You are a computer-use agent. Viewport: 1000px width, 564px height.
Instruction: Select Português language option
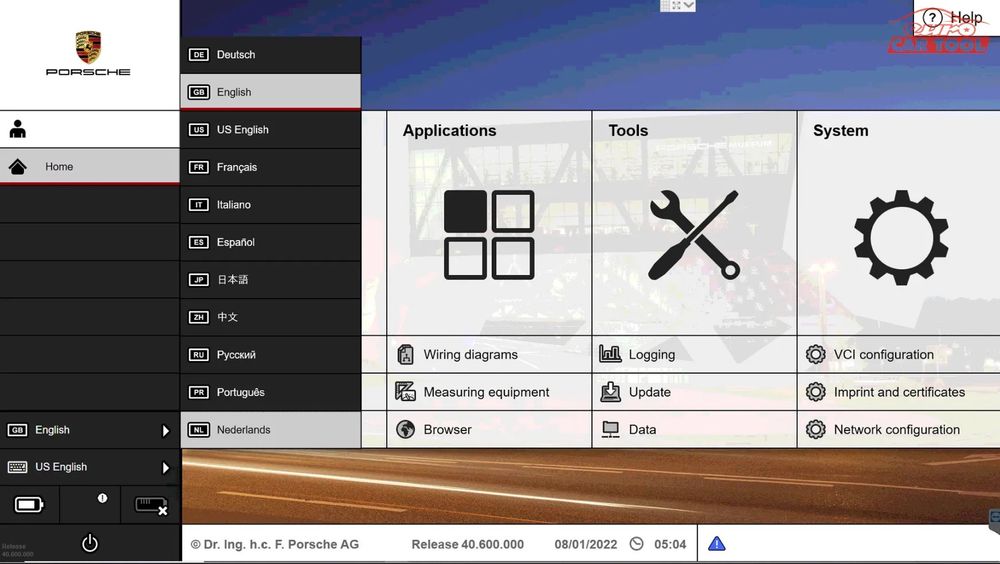[x=270, y=392]
